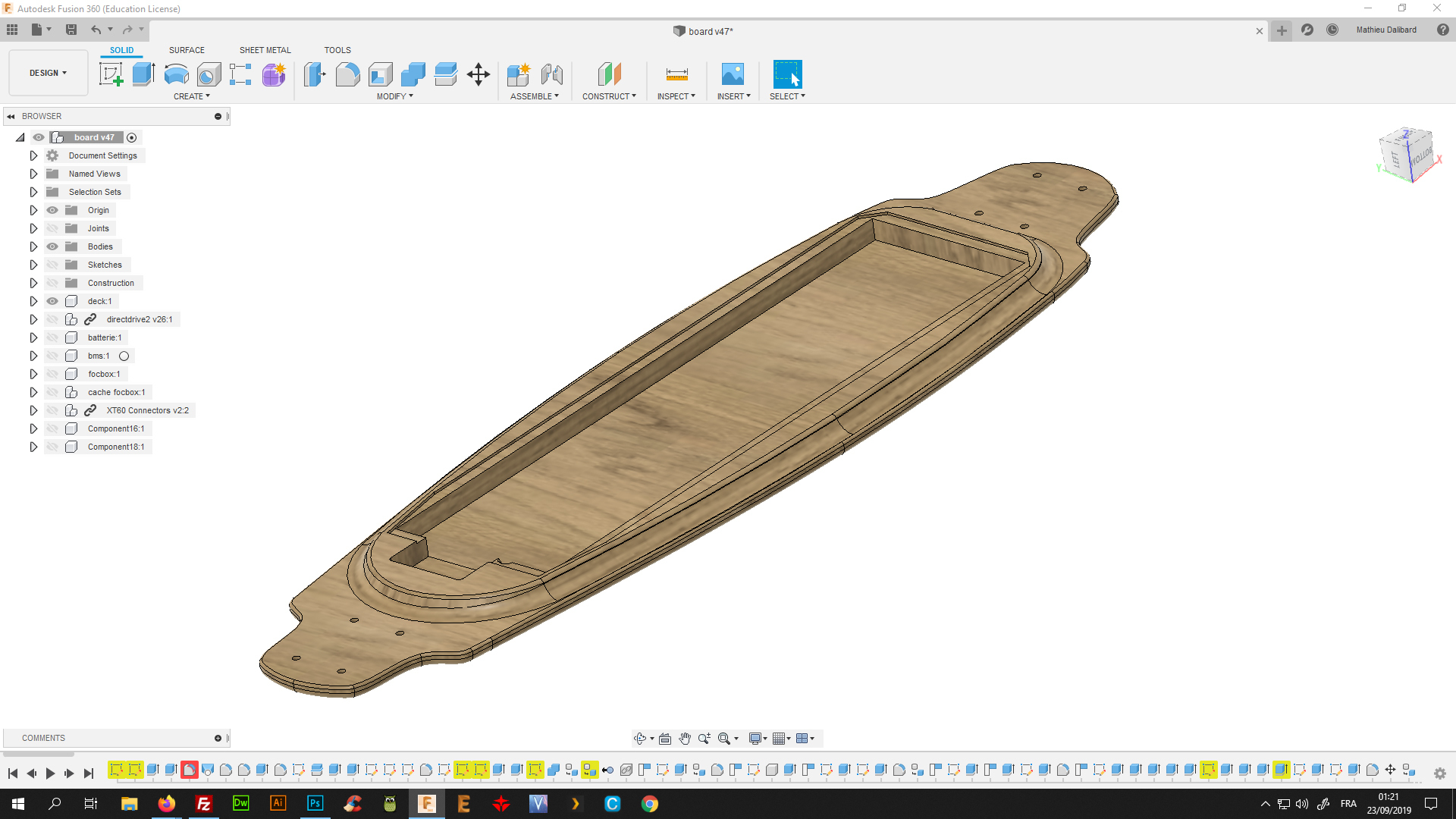1456x819 pixels.
Task: Hide the Bodies folder
Action: (x=52, y=246)
